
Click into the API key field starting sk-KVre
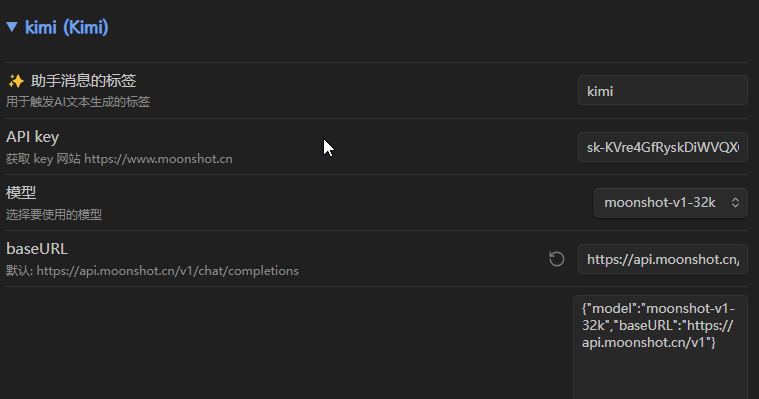663,147
